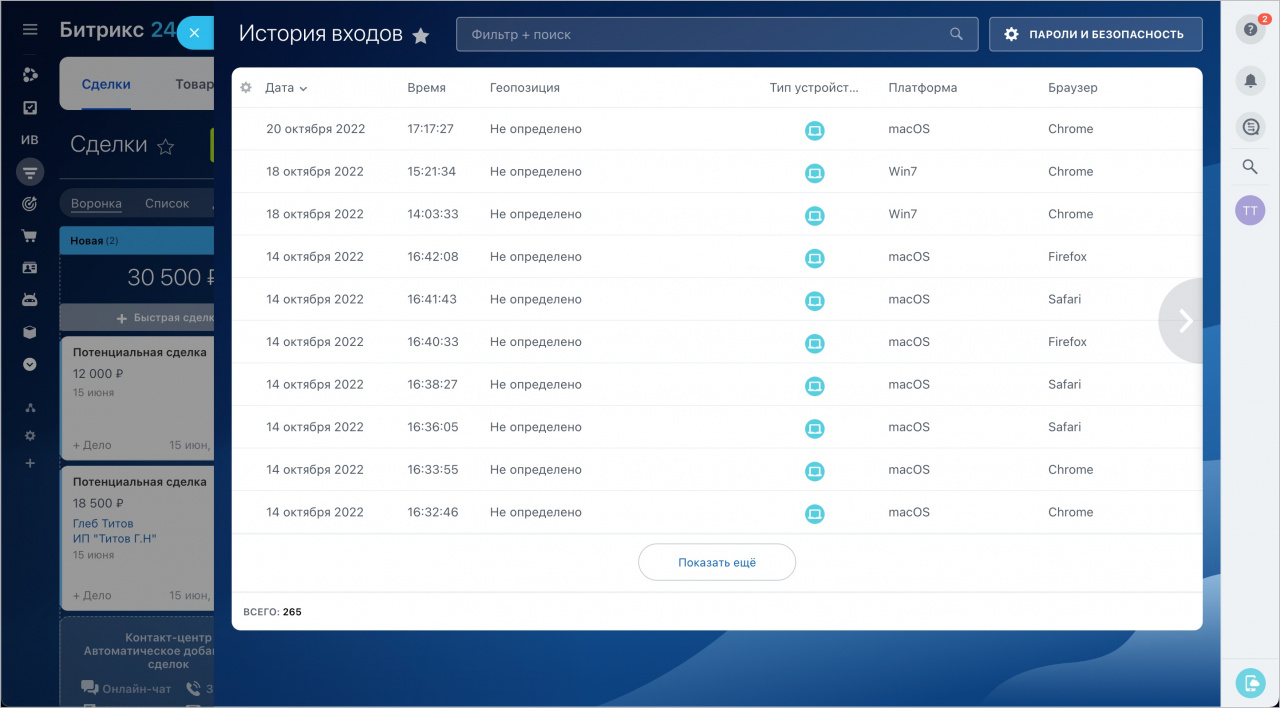Open the shopping cart icon in sidebar
Screen dimensions: 1280x708
coord(30,237)
